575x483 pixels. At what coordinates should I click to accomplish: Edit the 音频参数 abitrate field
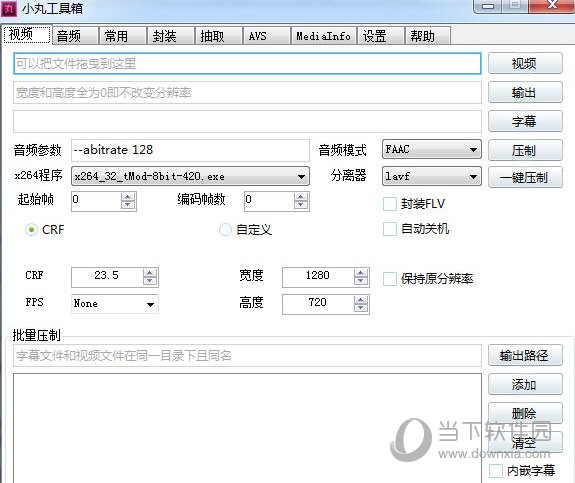click(x=190, y=150)
